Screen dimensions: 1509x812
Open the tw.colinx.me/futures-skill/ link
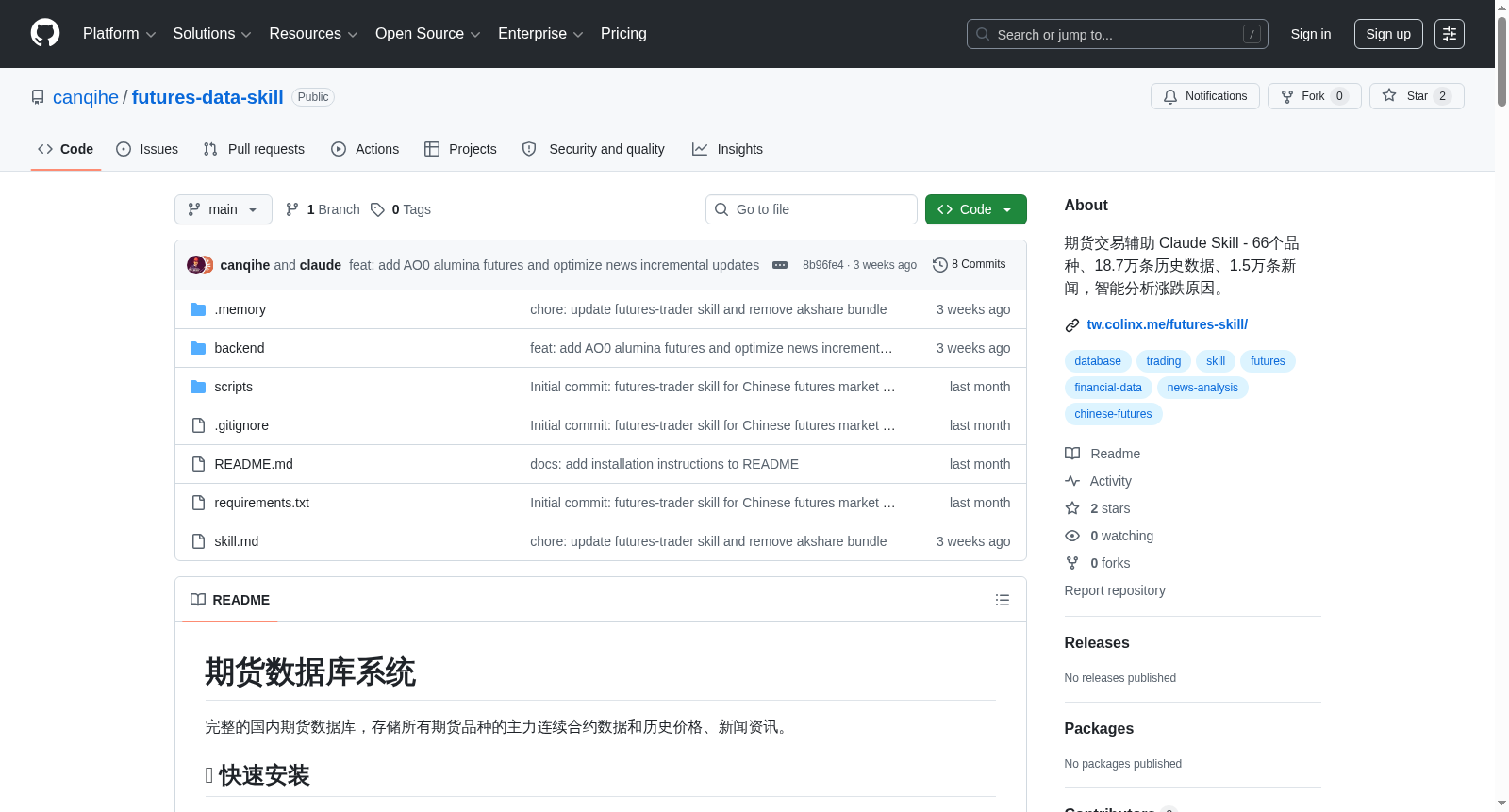[x=1167, y=324]
